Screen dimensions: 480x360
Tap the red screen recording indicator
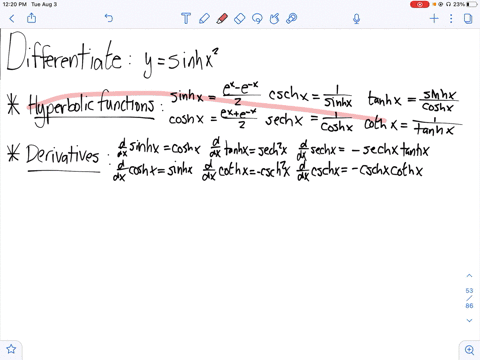pos(419,4)
